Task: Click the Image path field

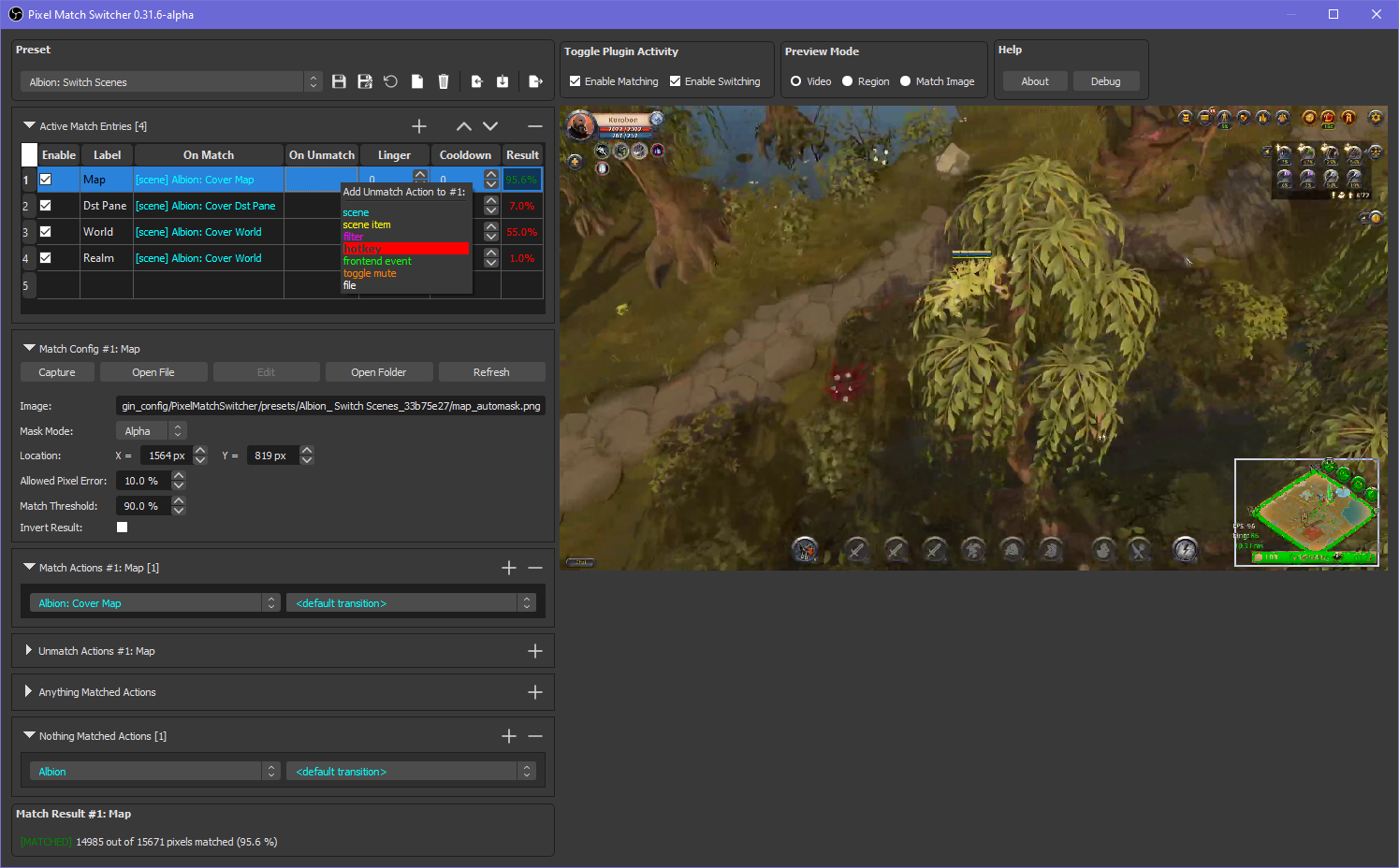Action: 330,406
